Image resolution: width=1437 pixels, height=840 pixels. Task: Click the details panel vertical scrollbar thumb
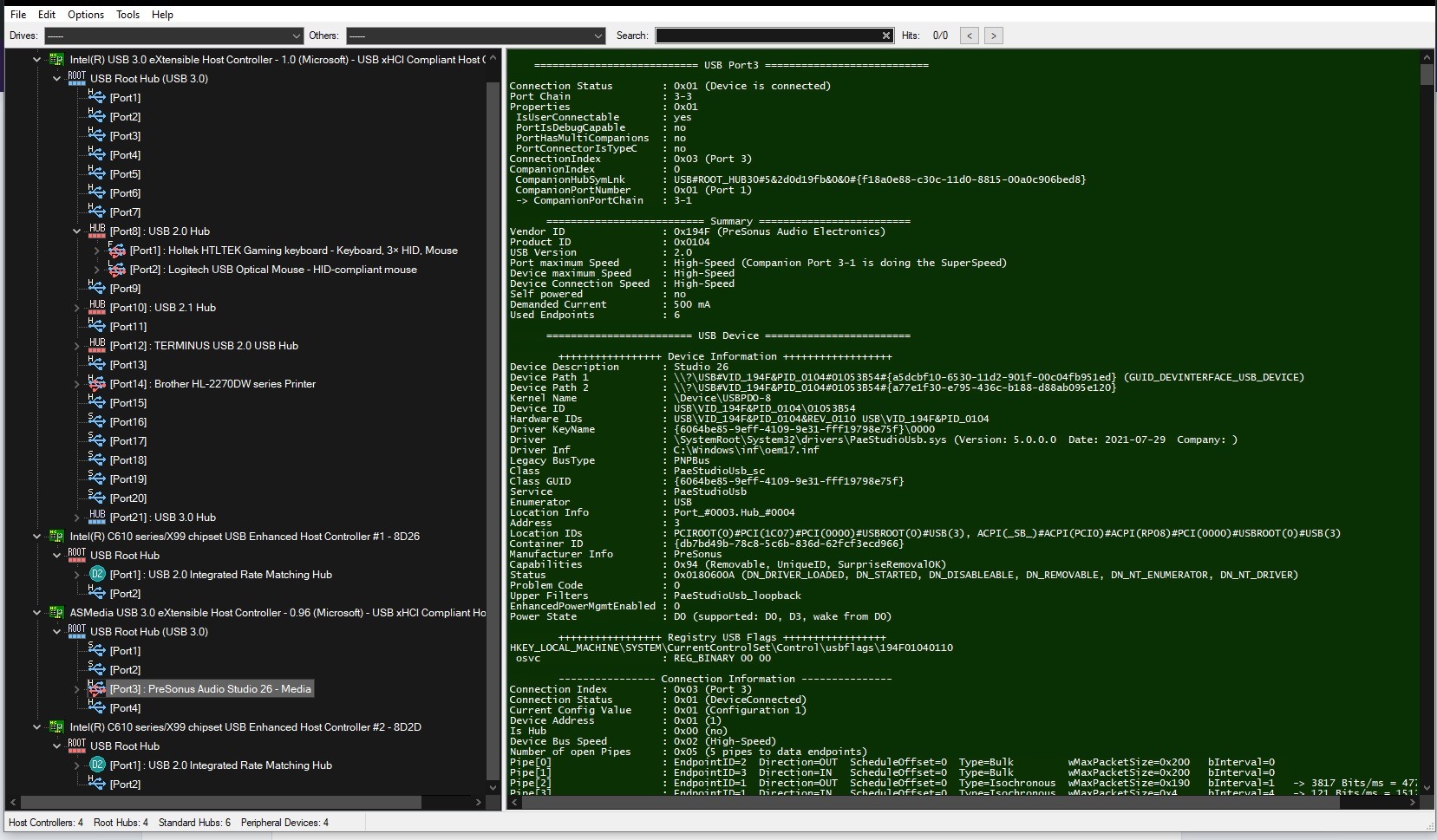[x=1427, y=75]
